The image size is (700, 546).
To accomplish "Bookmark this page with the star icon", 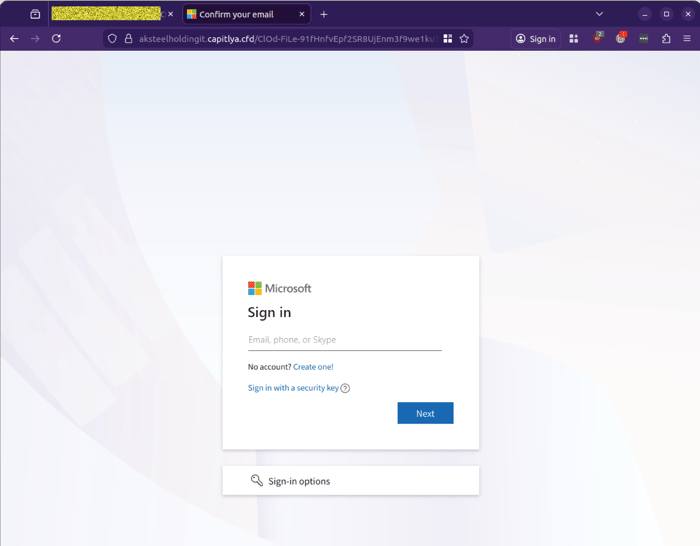I will pos(464,39).
